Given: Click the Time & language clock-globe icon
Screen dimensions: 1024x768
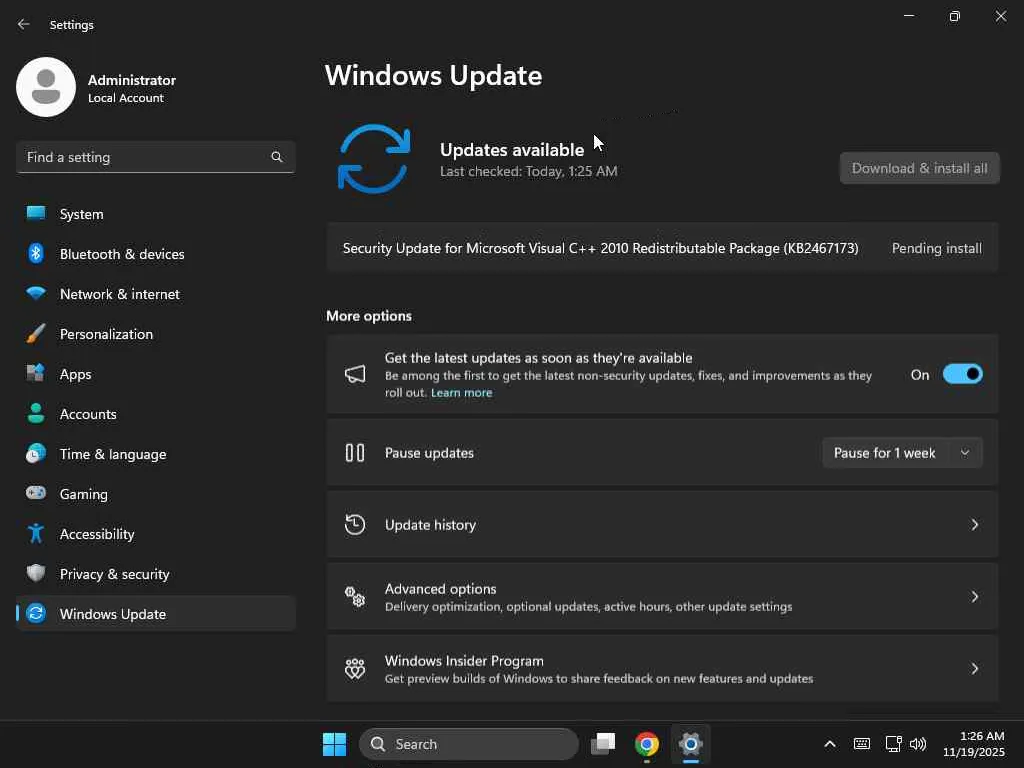Looking at the screenshot, I should coord(36,453).
